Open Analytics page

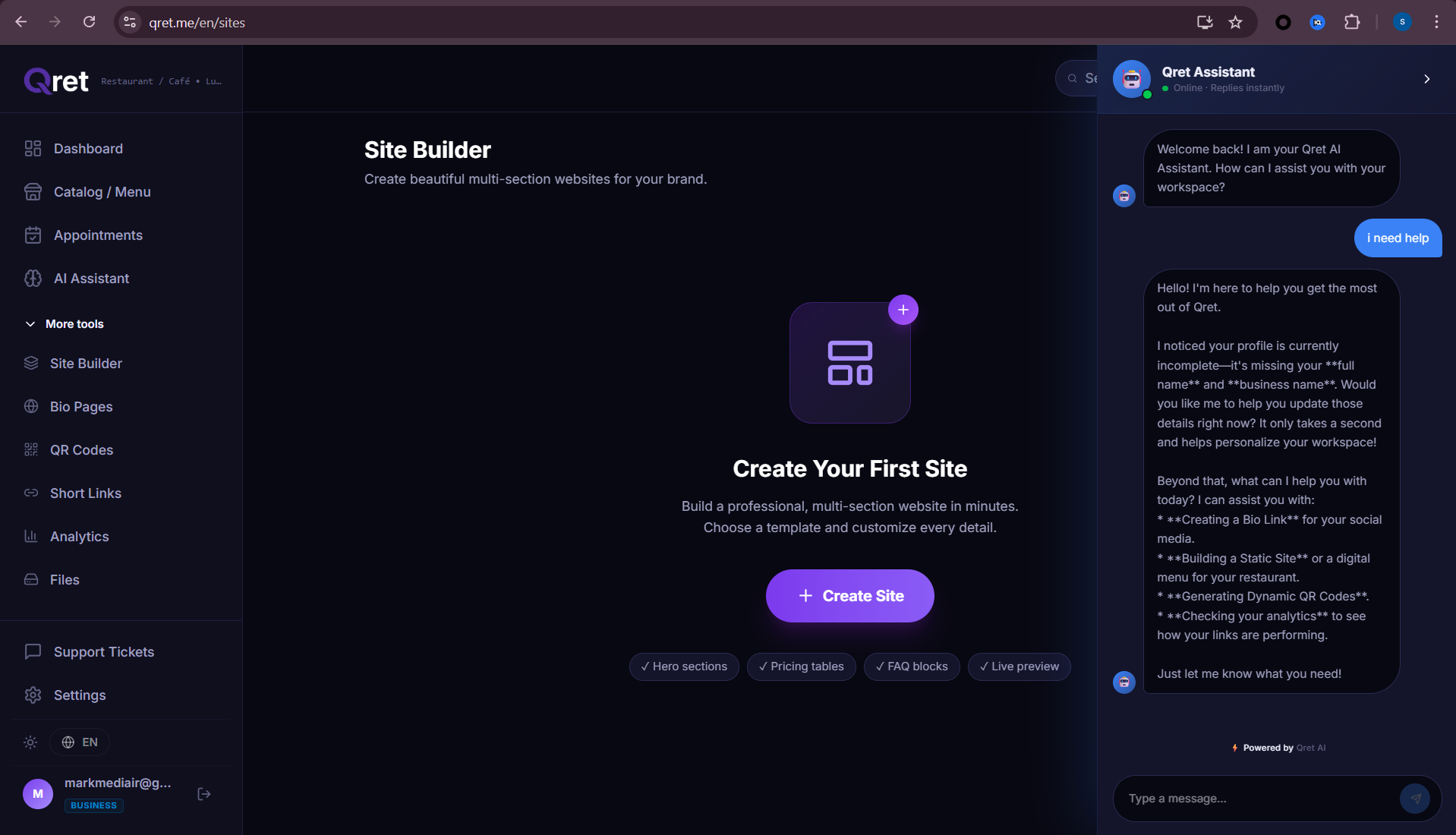(x=121, y=537)
